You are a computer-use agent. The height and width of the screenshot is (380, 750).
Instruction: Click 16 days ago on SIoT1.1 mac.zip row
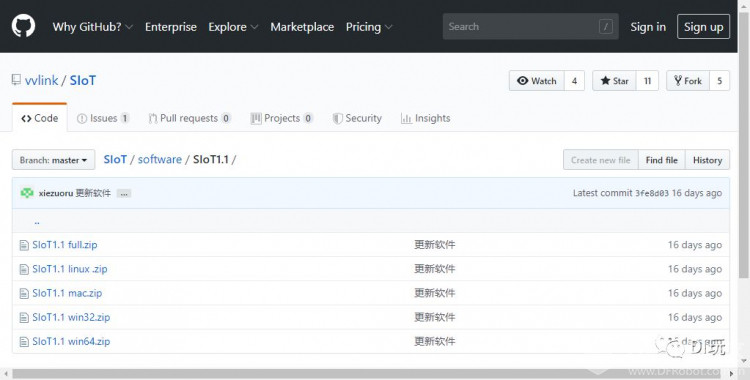pyautogui.click(x=695, y=293)
